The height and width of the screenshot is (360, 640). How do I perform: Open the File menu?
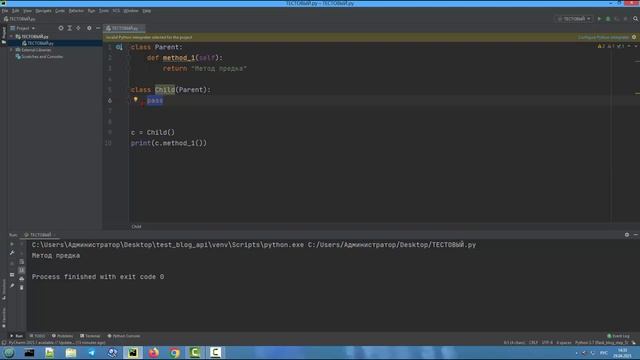[x=5, y=11]
